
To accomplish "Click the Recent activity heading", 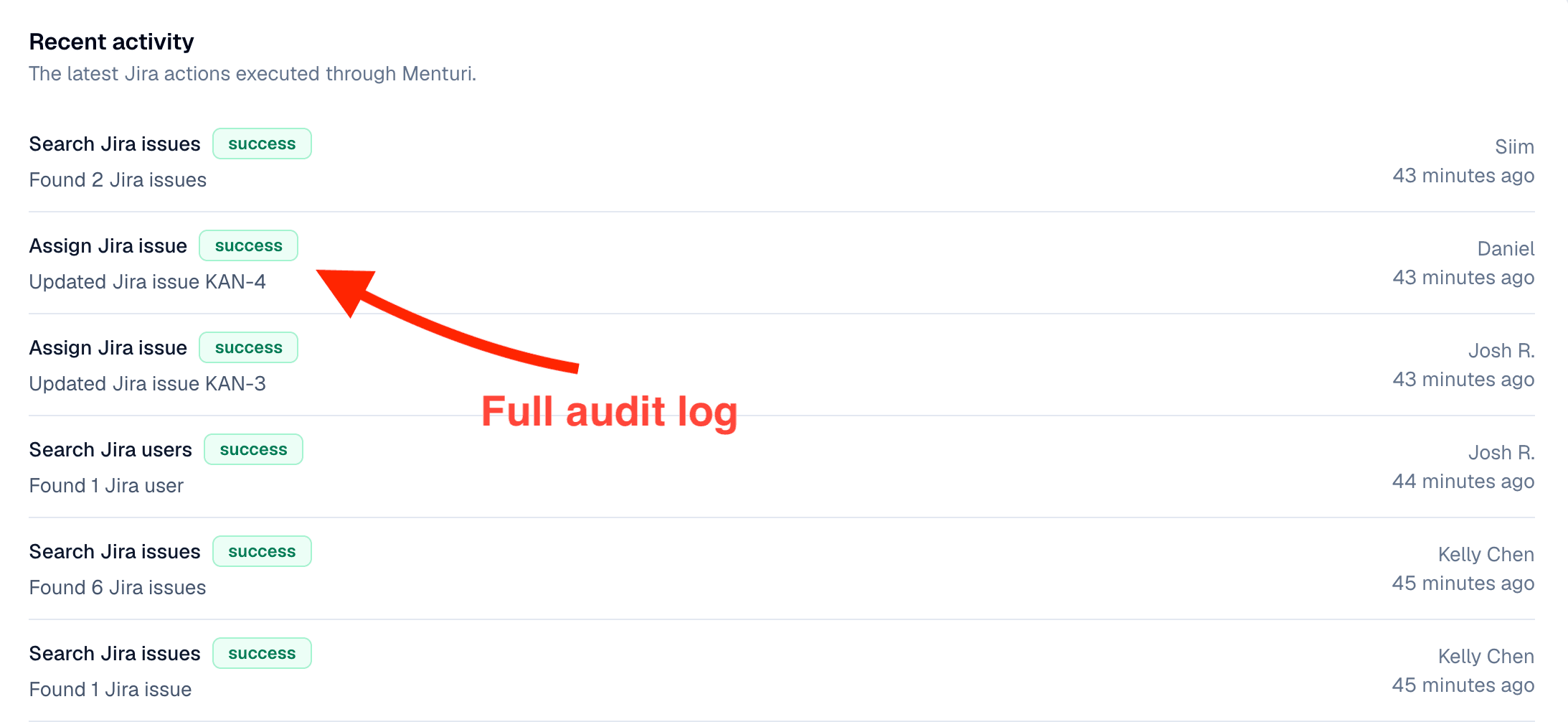I will pyautogui.click(x=111, y=42).
